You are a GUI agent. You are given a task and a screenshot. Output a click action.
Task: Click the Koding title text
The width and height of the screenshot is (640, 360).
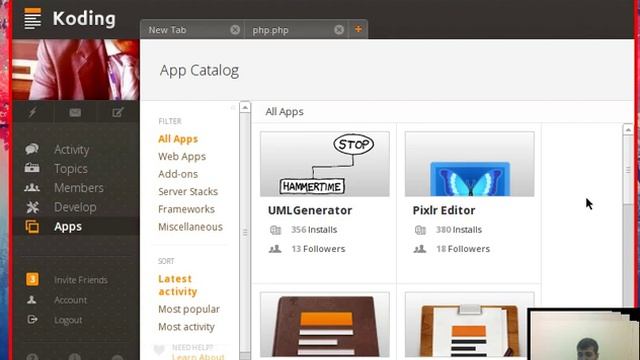click(84, 19)
